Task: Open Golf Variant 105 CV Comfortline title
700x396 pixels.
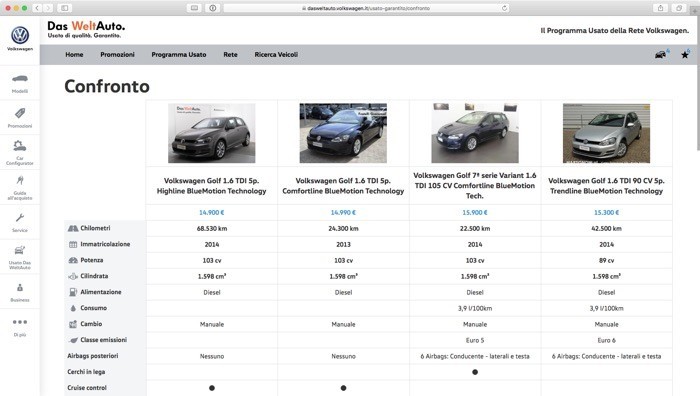Action: tap(475, 186)
